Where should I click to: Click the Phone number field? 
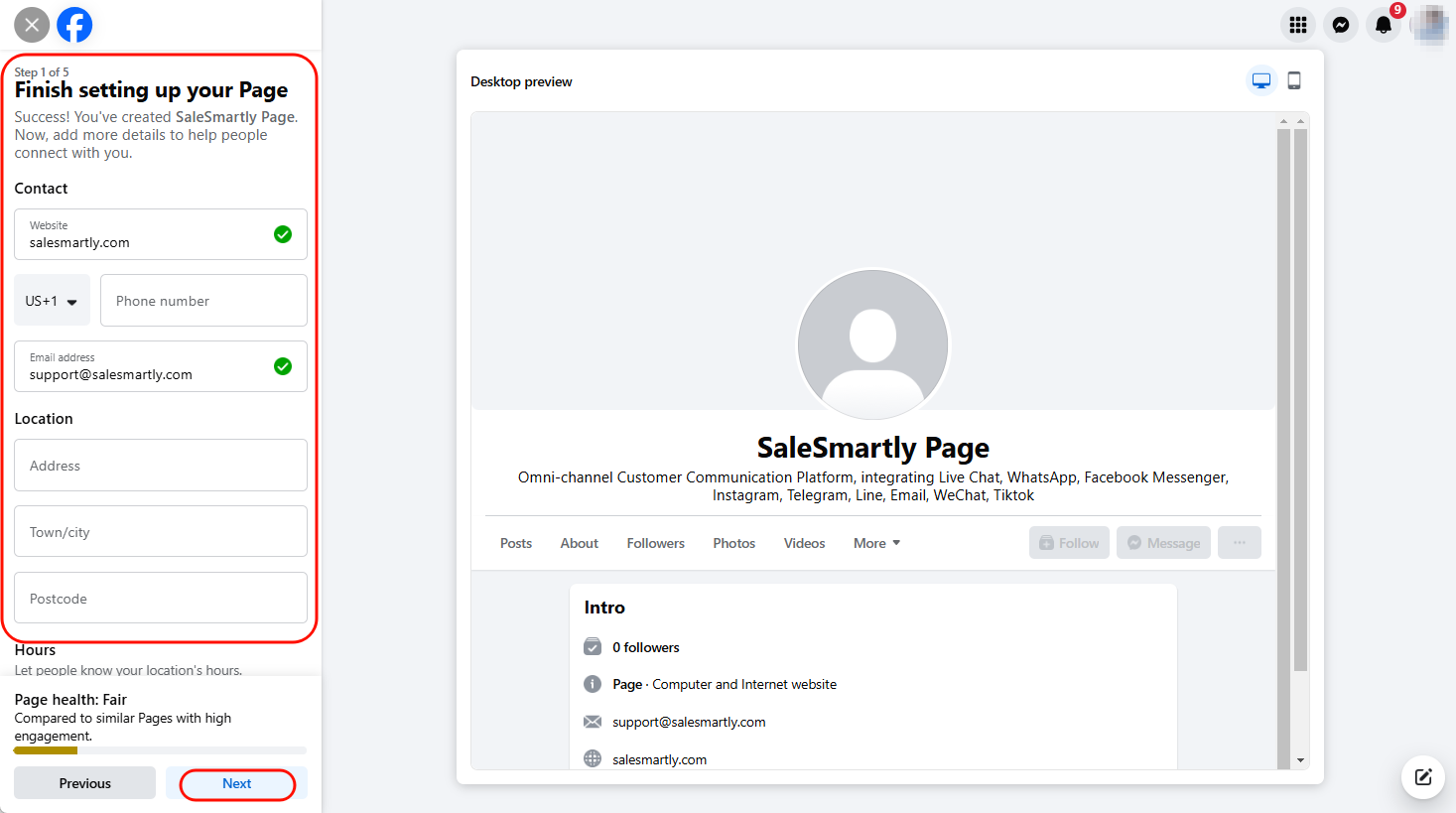click(x=203, y=301)
